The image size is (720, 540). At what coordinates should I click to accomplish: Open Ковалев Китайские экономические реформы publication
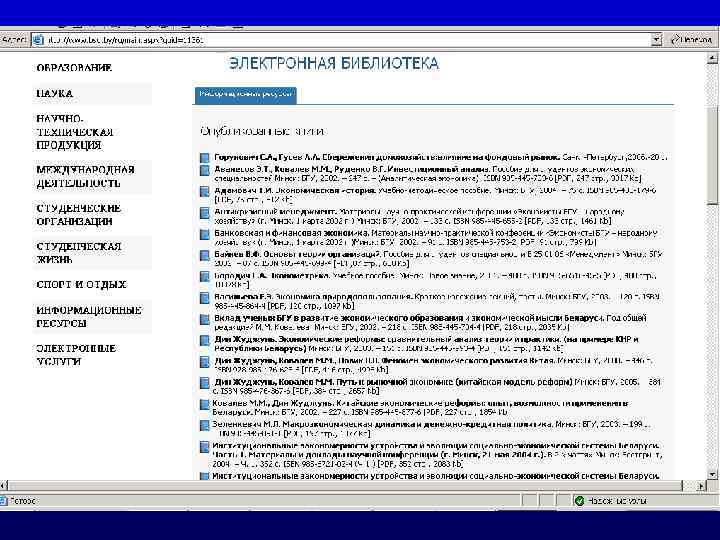click(x=420, y=408)
